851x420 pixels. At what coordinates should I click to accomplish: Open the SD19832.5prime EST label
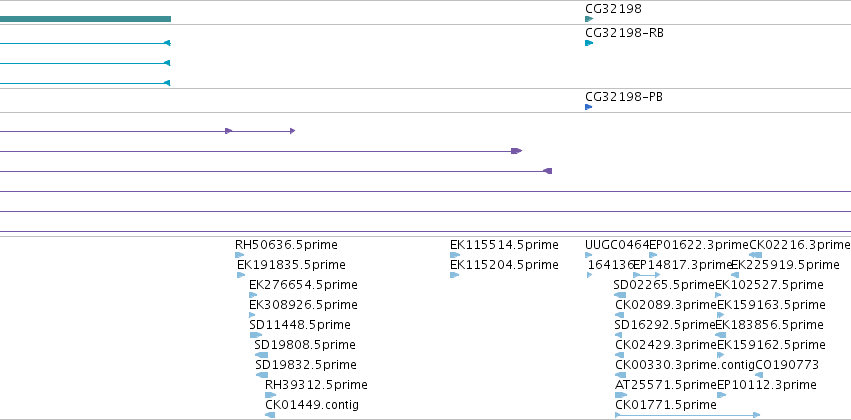(306, 365)
